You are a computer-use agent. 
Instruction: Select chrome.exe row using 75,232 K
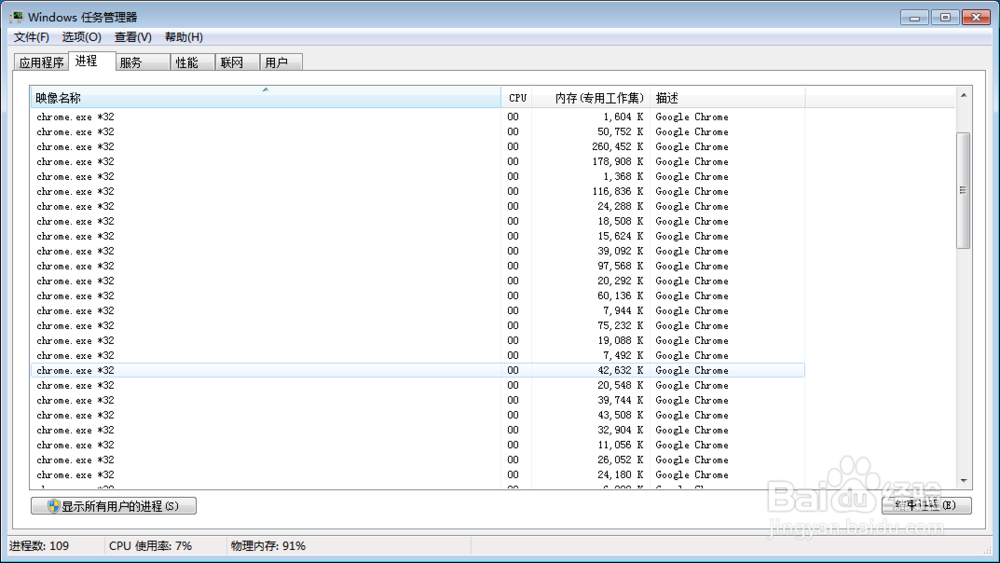click(417, 326)
